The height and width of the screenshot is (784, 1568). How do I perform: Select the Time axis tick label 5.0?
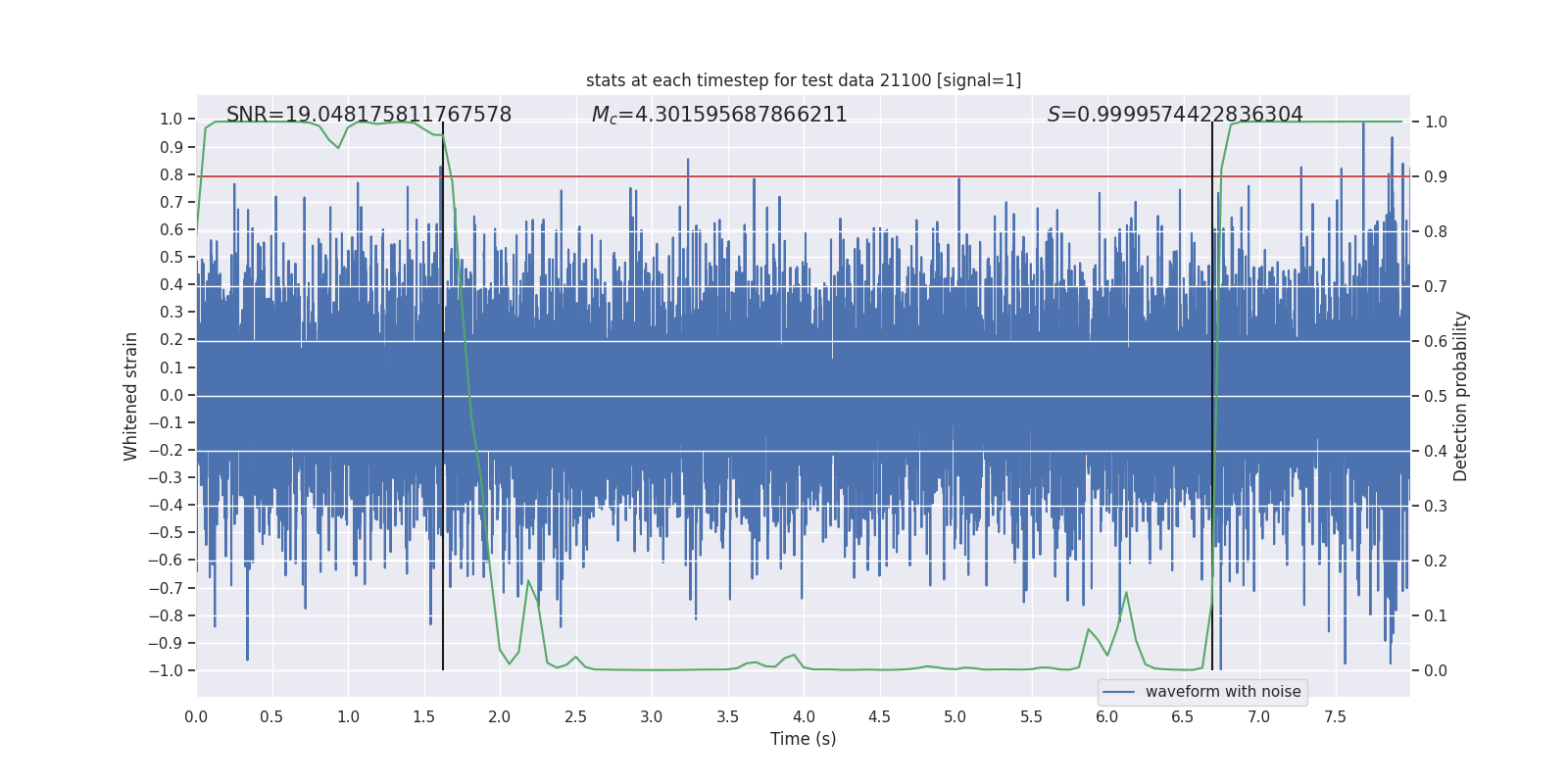(955, 716)
